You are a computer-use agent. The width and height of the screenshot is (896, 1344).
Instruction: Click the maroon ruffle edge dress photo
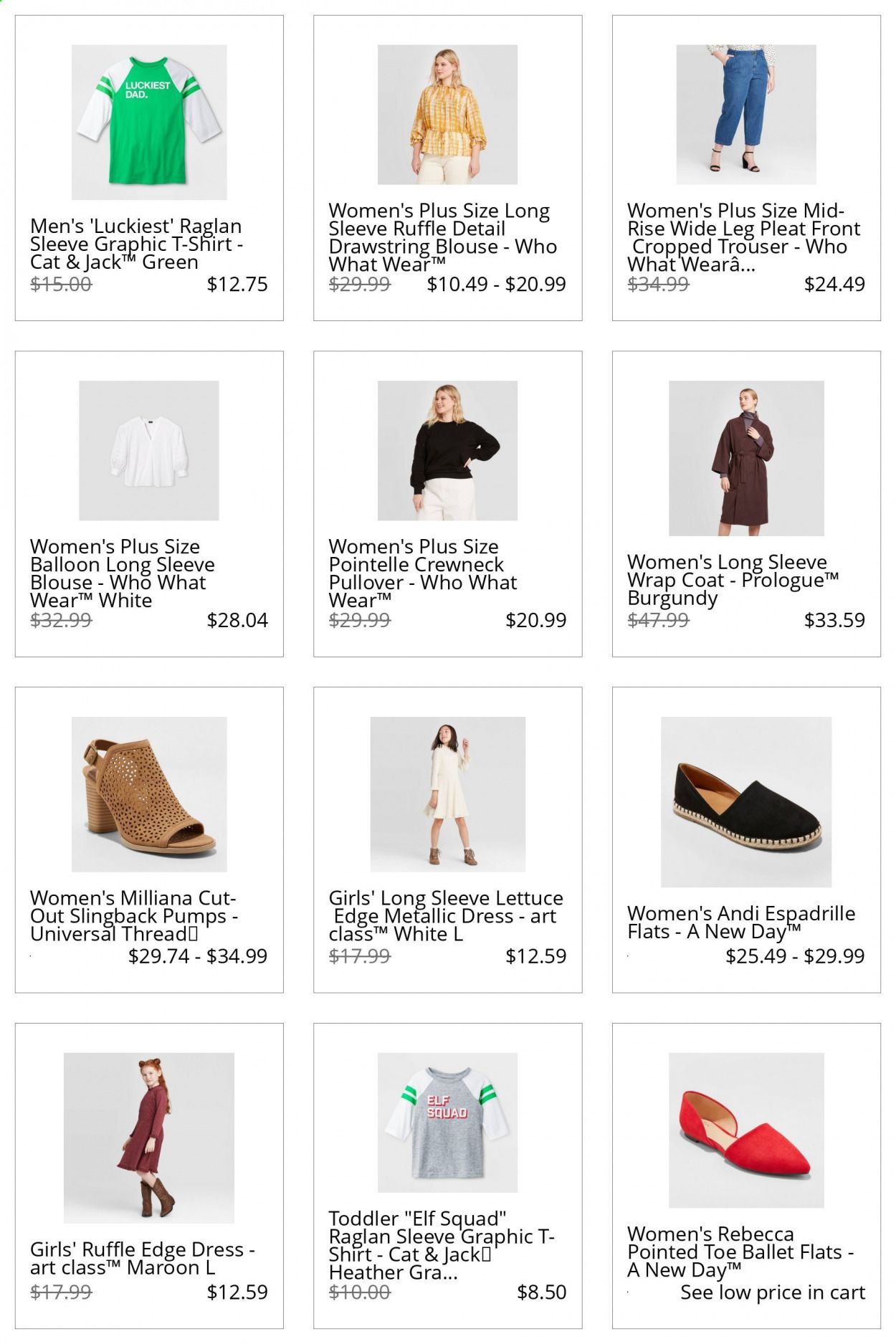point(149,1138)
